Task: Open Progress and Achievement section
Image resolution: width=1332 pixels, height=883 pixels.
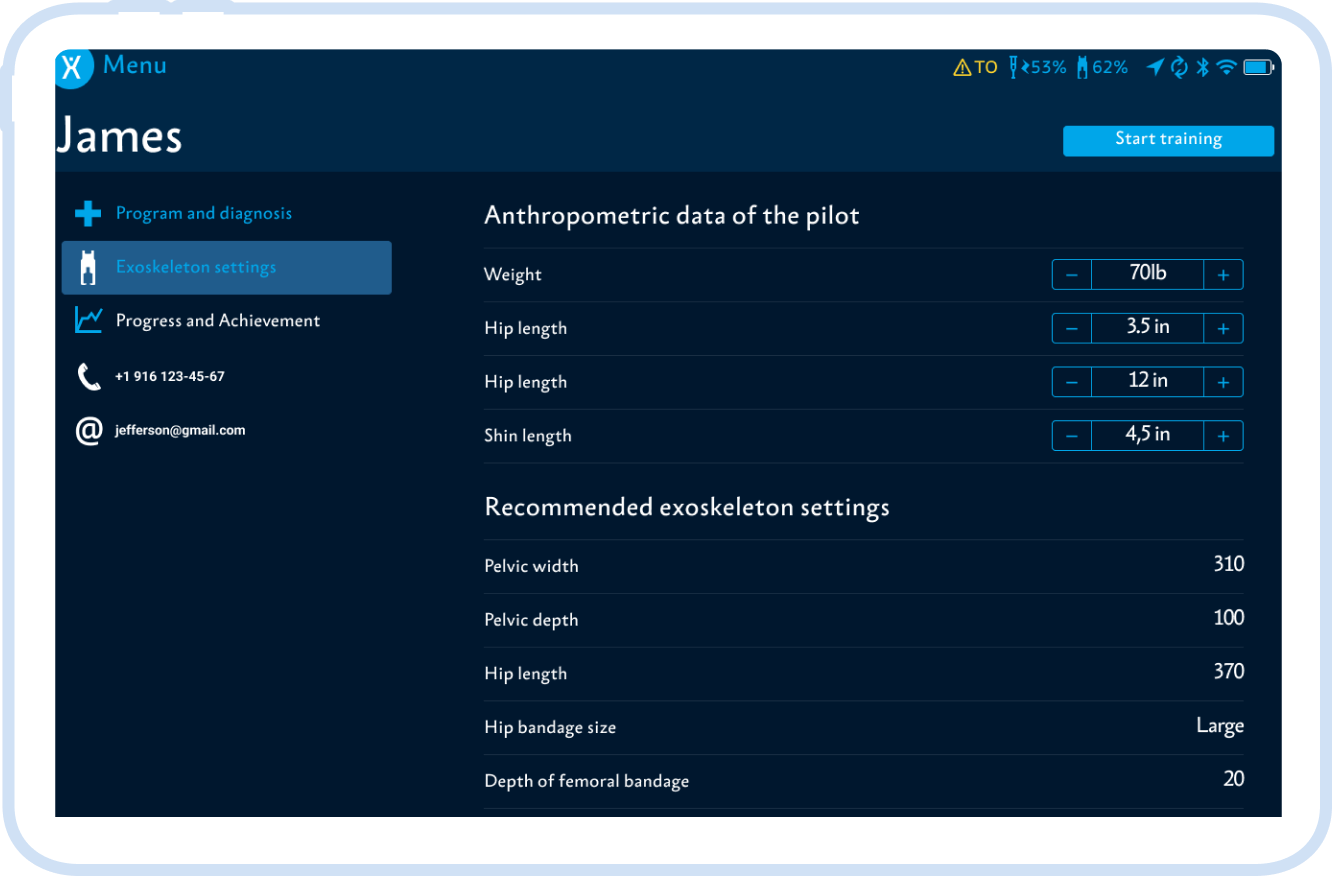Action: coord(218,321)
